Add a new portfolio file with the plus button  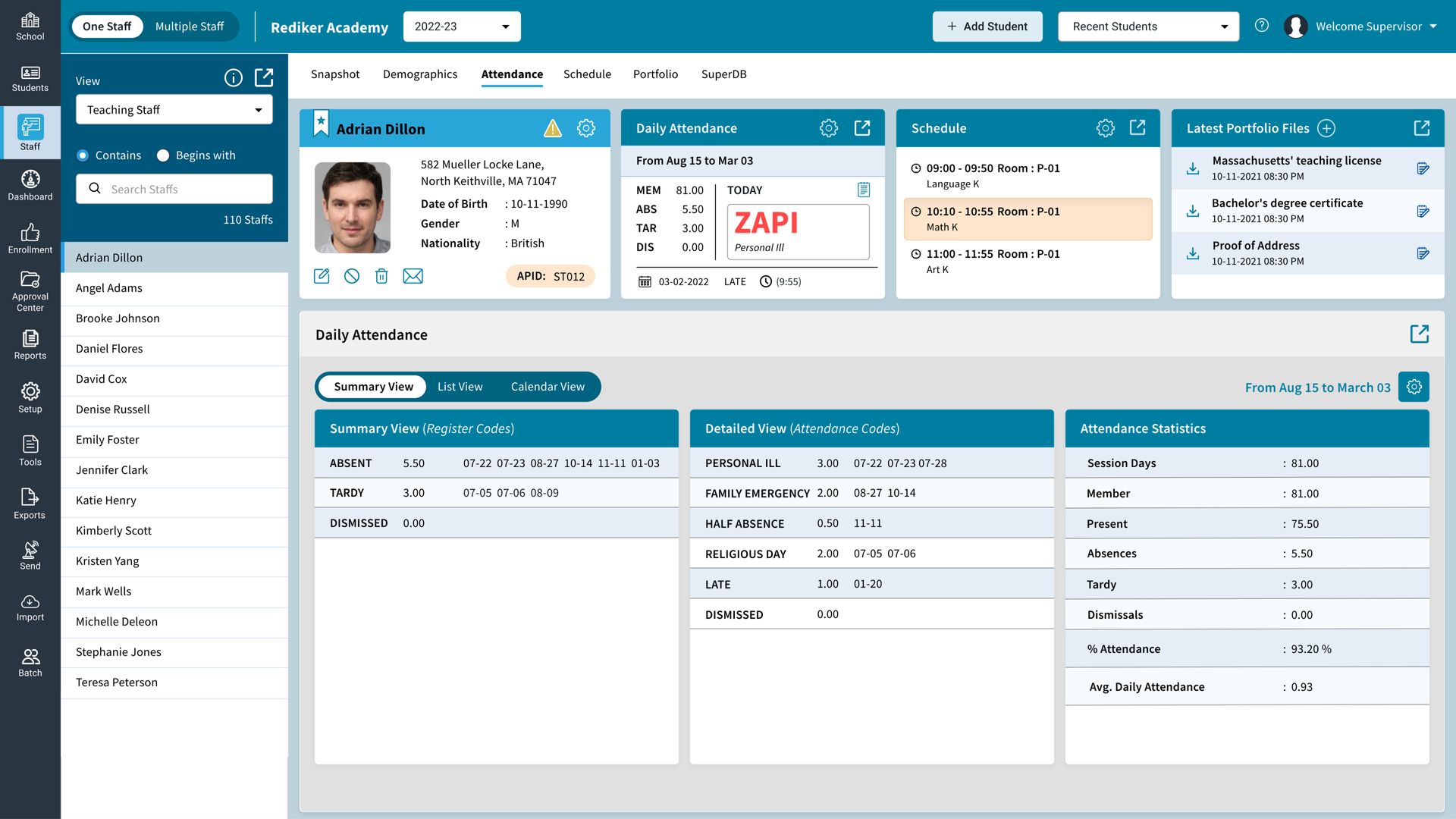(1326, 128)
